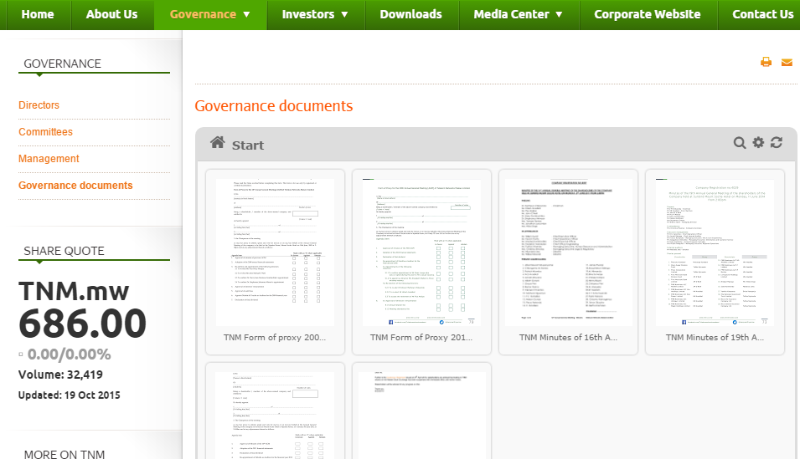Click the Governance documents page heading
The image size is (800, 459).
pos(273,106)
